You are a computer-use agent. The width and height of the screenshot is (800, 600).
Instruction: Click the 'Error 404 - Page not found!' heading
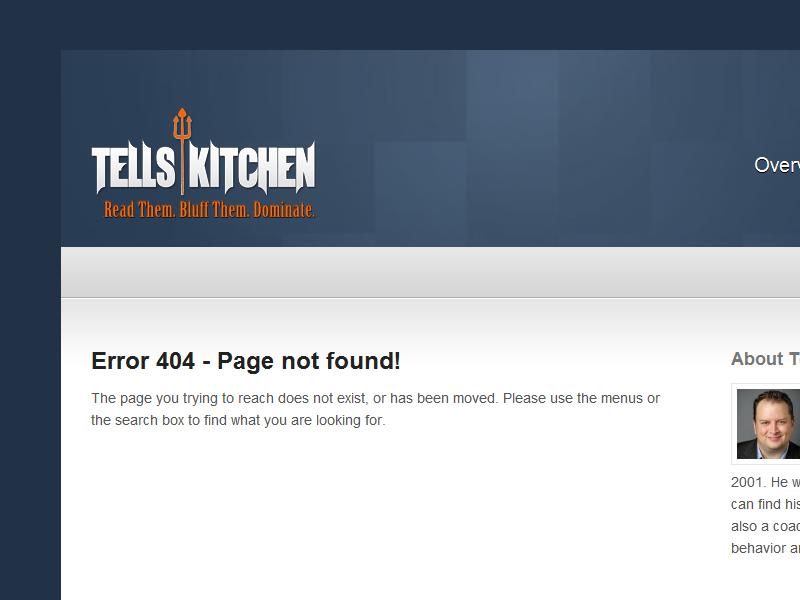click(245, 361)
